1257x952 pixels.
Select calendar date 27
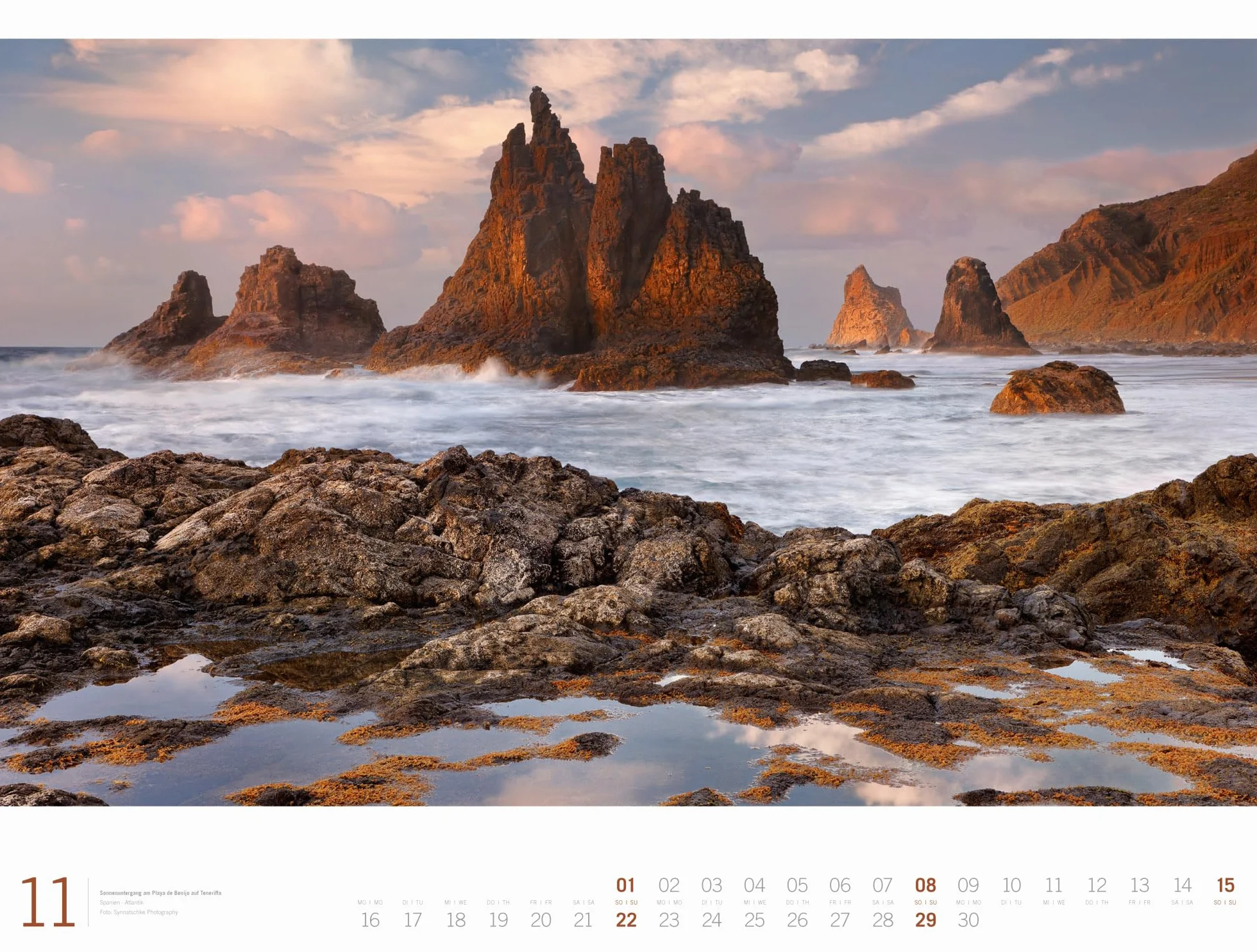840,920
